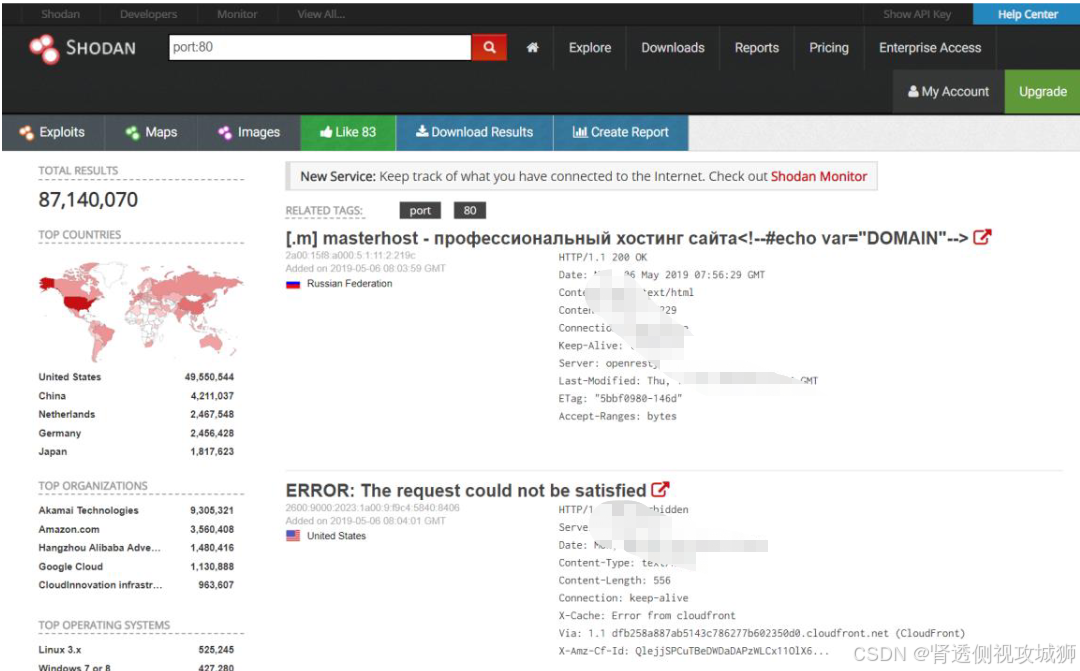The width and height of the screenshot is (1080, 671).
Task: Click Download Results button
Action: pyautogui.click(x=475, y=132)
